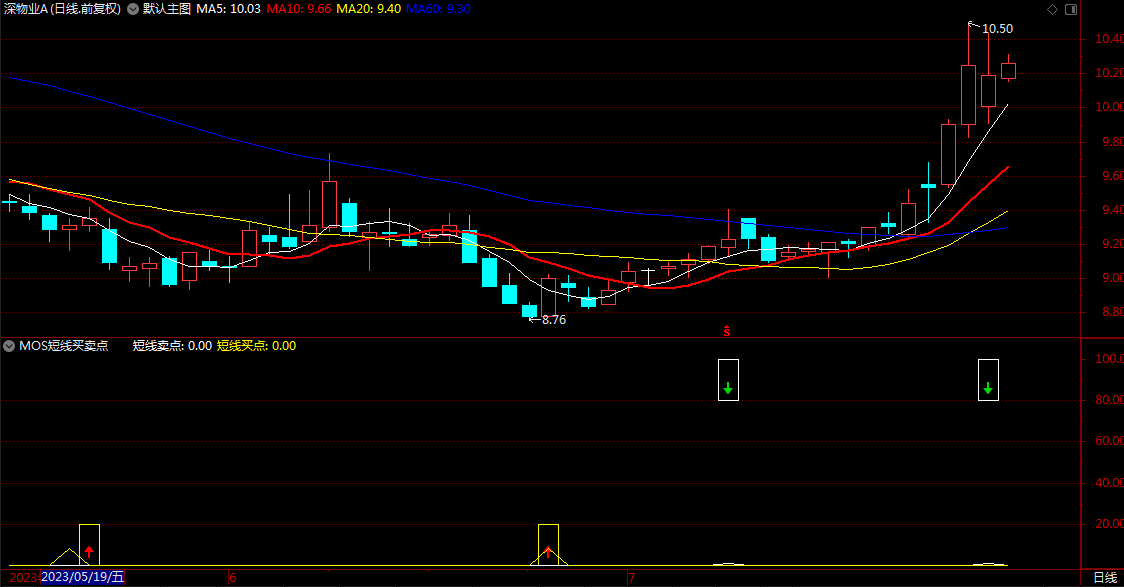Click the red buy arrow below 8.76 low
The width and height of the screenshot is (1124, 587).
click(548, 551)
